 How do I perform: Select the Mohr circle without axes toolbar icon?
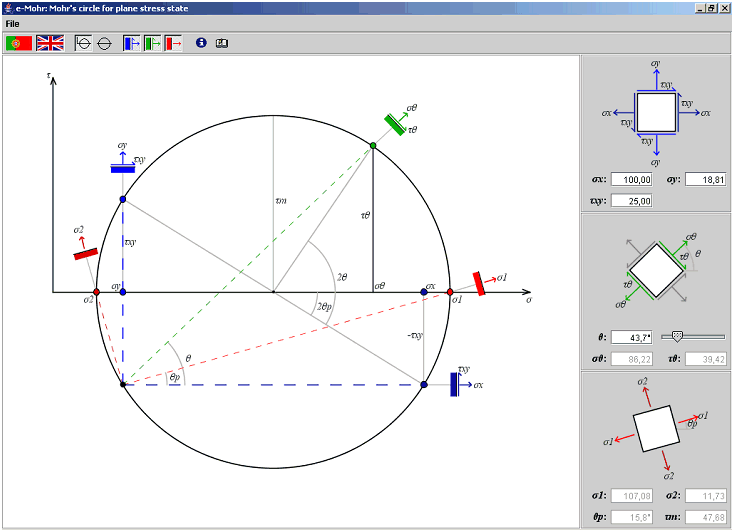click(x=104, y=44)
